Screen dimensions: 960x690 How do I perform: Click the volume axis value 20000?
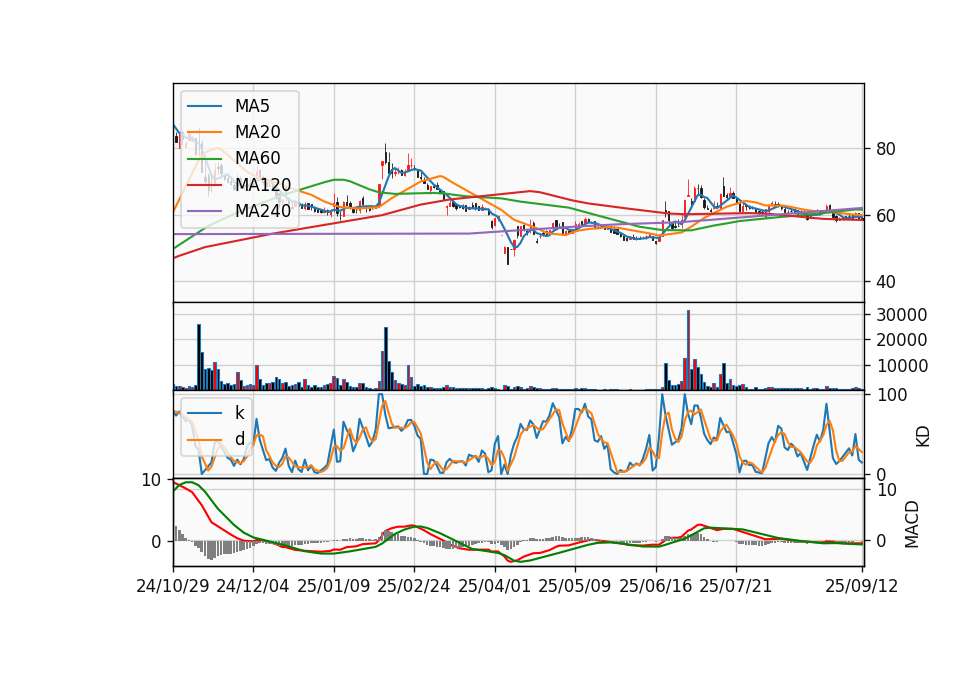click(x=901, y=340)
